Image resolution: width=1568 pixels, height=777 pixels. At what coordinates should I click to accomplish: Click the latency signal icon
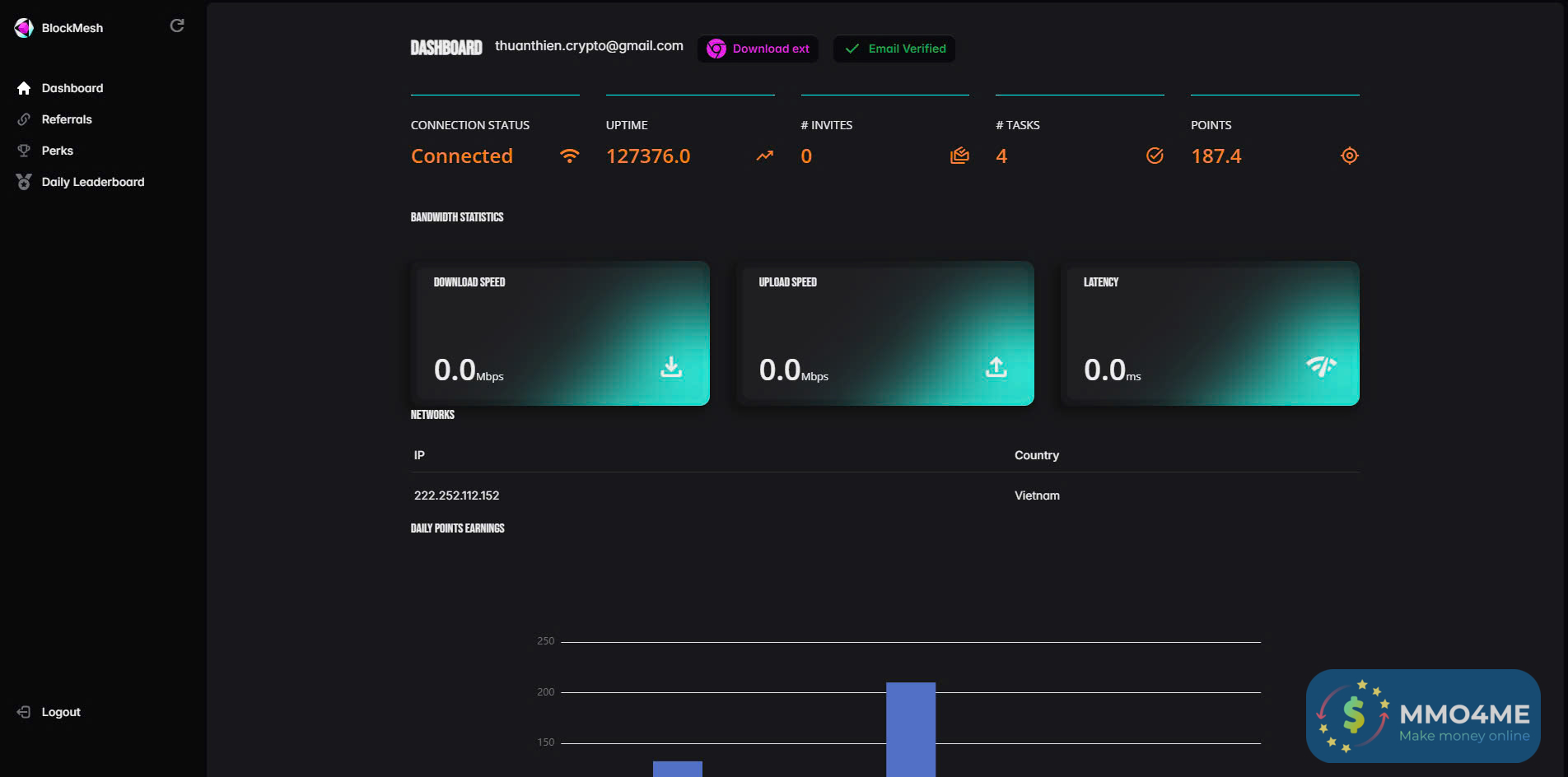click(x=1321, y=366)
